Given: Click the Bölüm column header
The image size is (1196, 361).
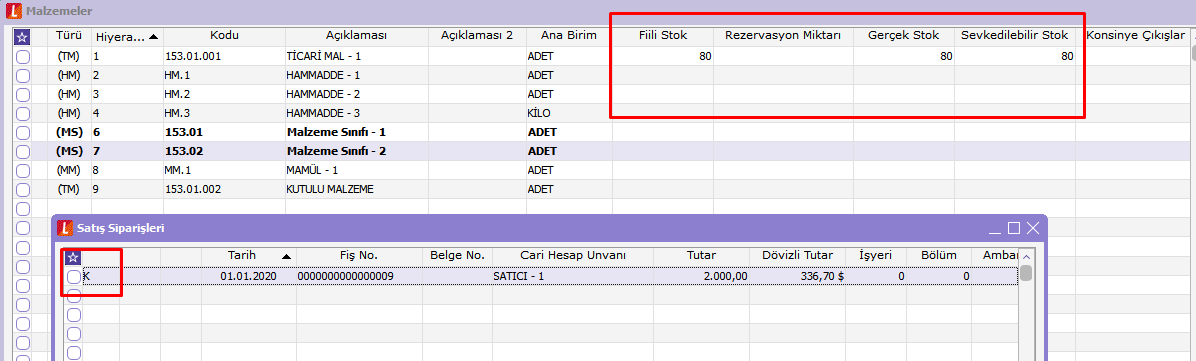Looking at the screenshot, I should [938, 256].
